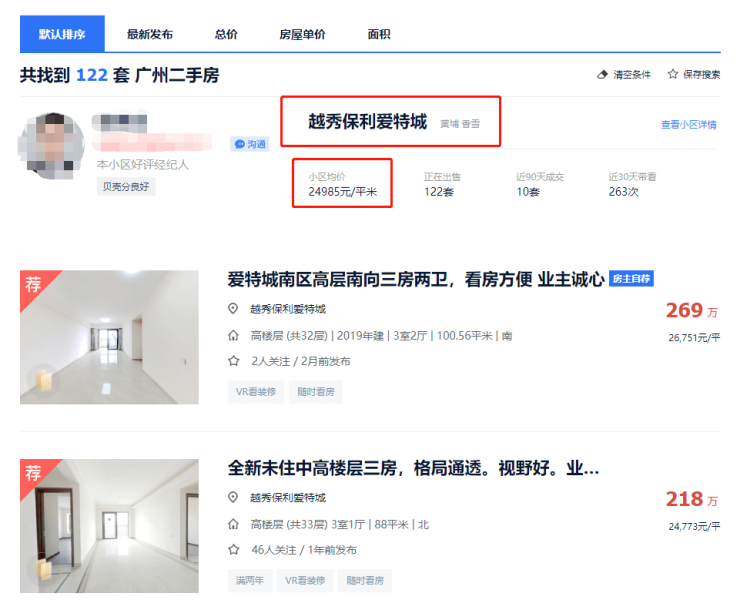This screenshot has width=740, height=610.
Task: Click the 218万 price
Action: point(691,499)
